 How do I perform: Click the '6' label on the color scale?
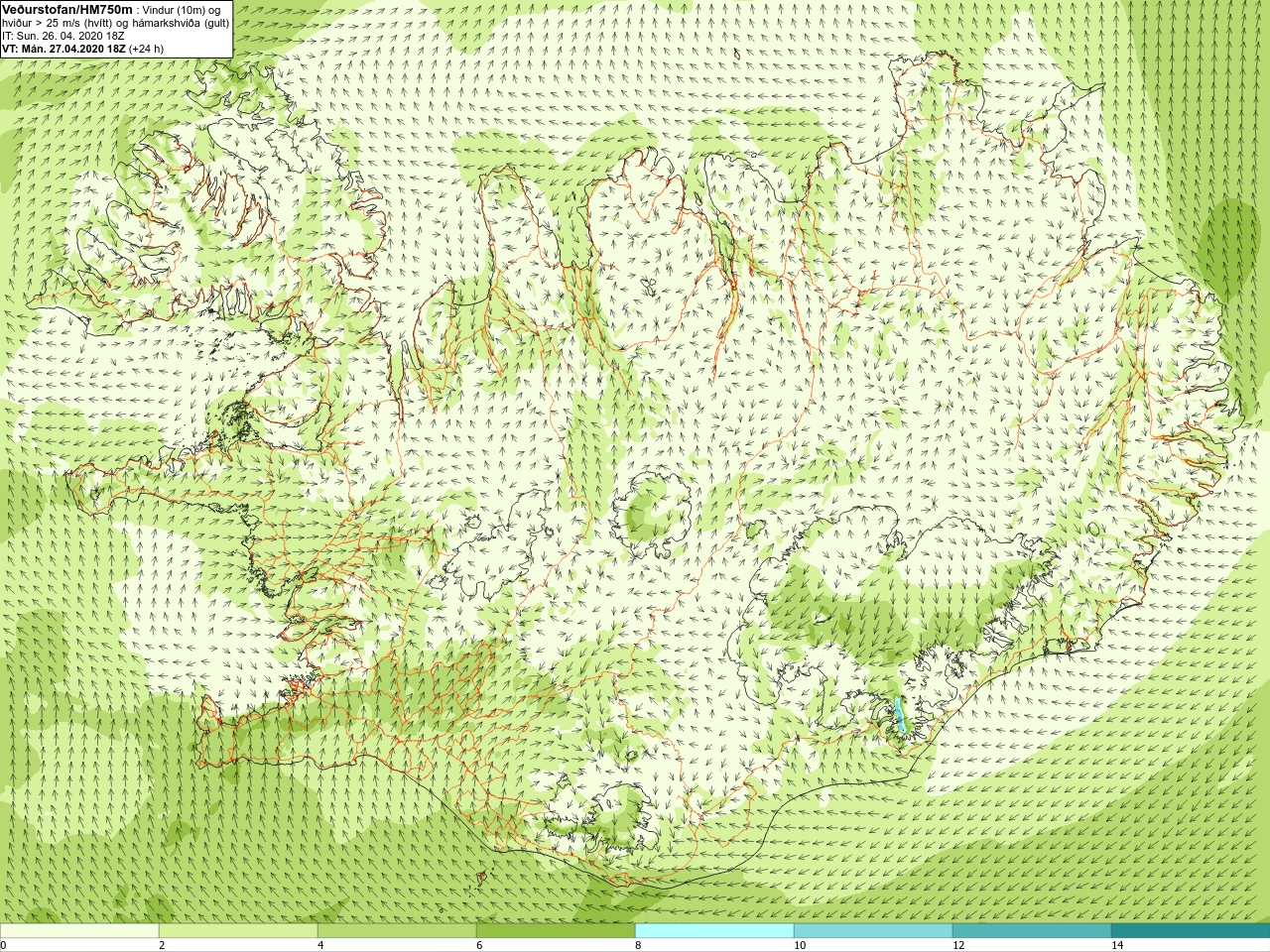[479, 945]
